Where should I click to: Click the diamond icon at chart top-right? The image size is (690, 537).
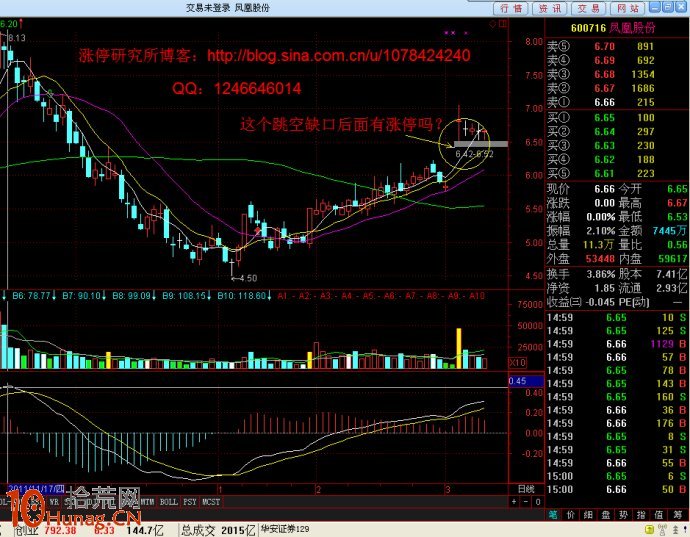click(492, 24)
